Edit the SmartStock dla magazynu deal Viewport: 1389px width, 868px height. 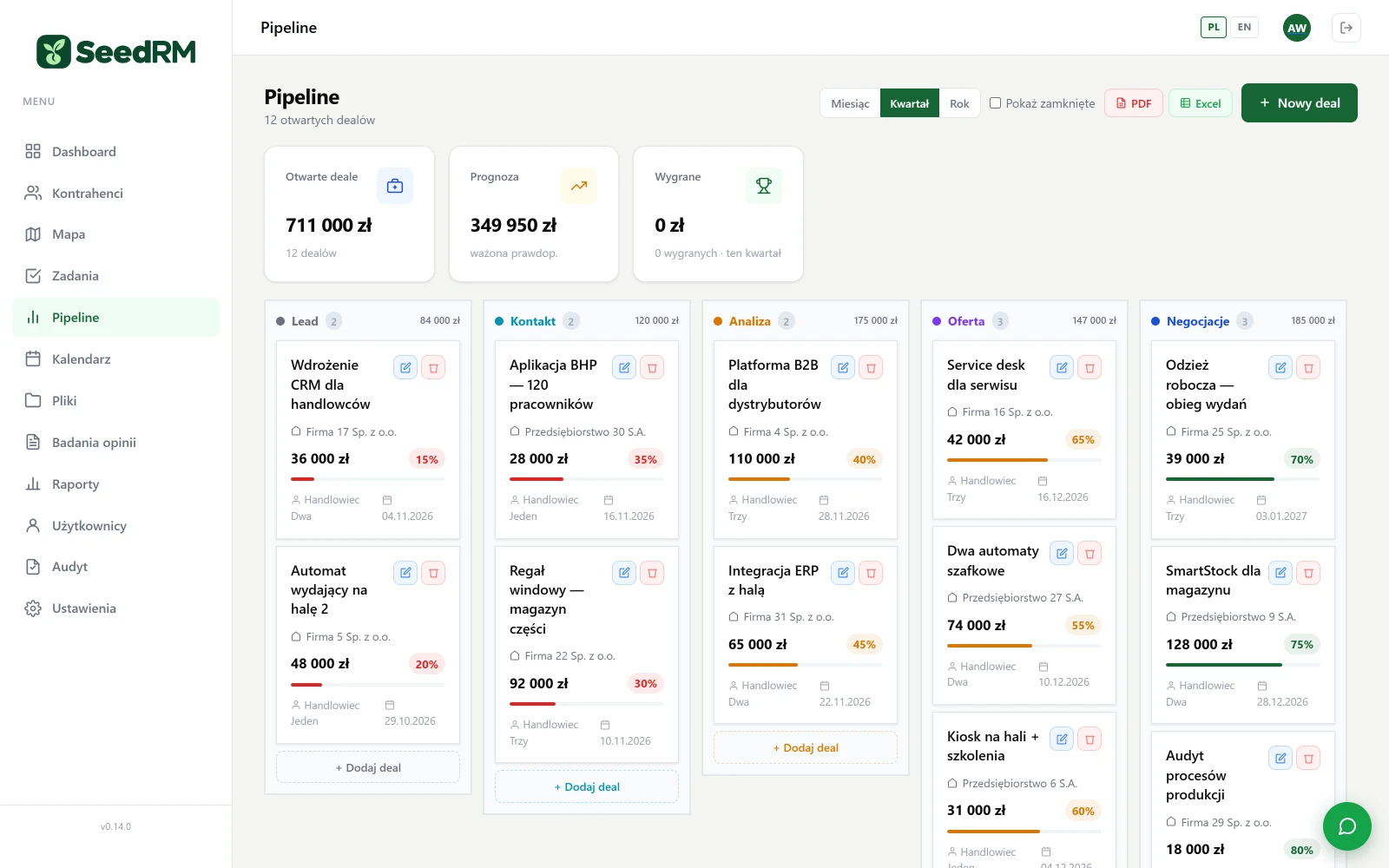[x=1280, y=573]
